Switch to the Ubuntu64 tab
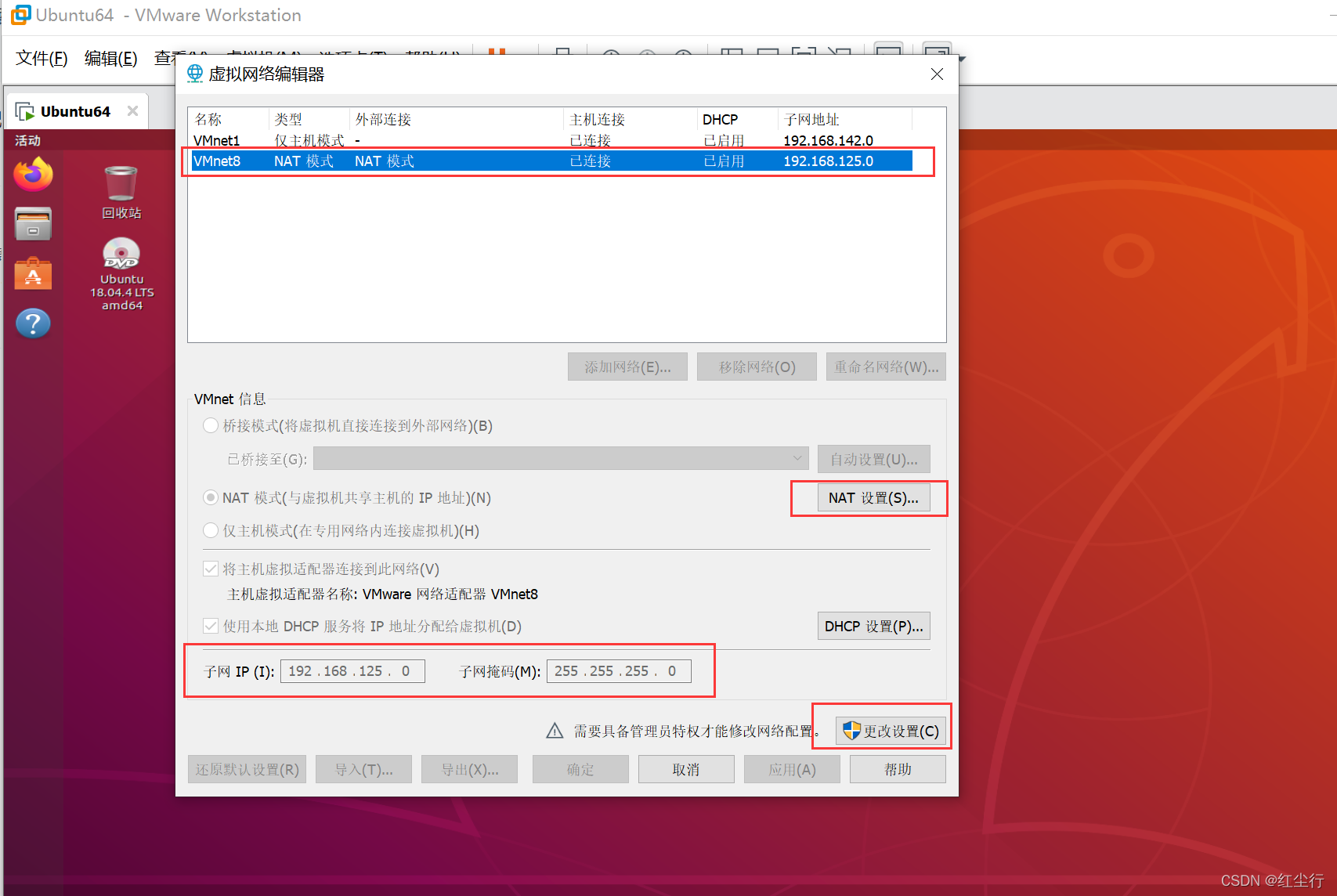Screen dimensions: 1337x896 (75, 111)
